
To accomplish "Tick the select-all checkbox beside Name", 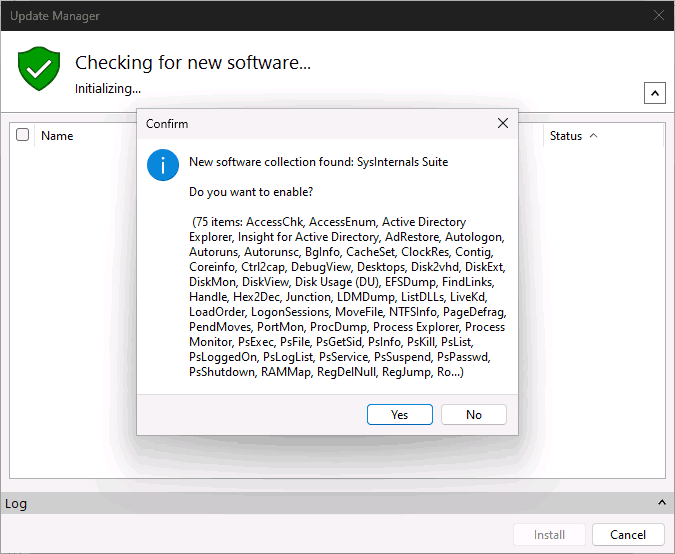I will point(22,135).
